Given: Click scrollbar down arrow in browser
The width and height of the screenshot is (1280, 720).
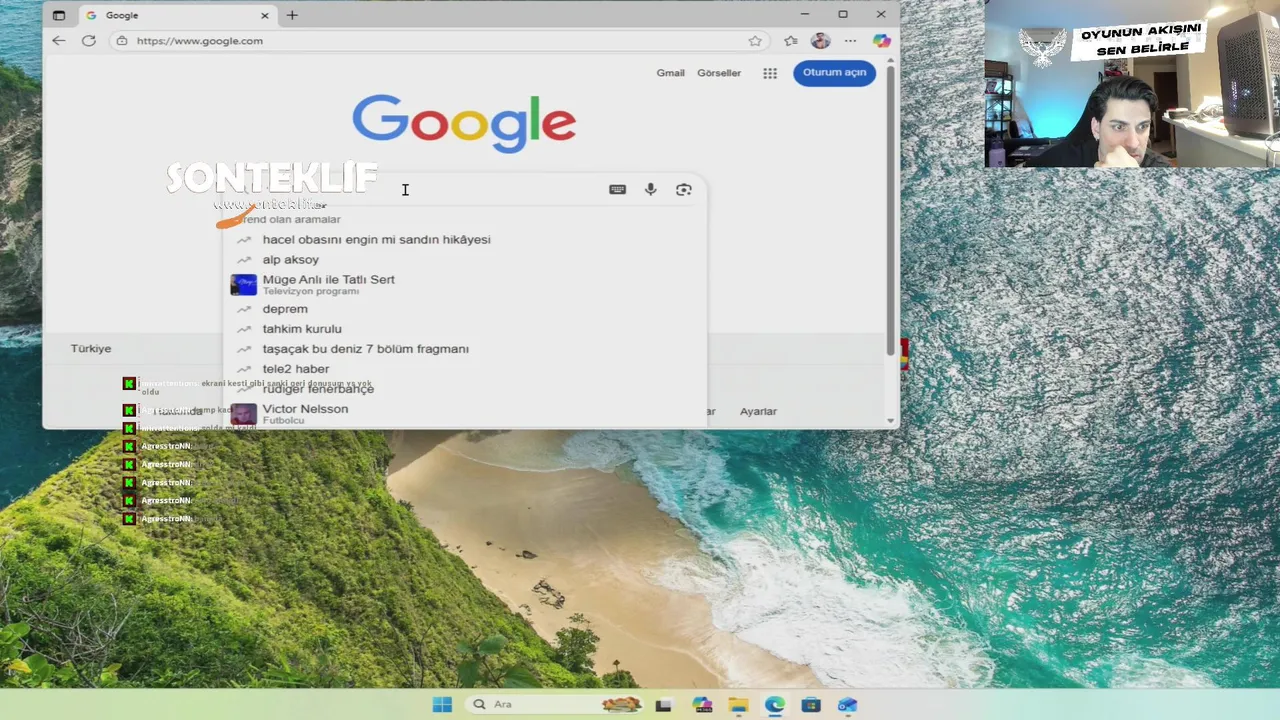Looking at the screenshot, I should [890, 421].
